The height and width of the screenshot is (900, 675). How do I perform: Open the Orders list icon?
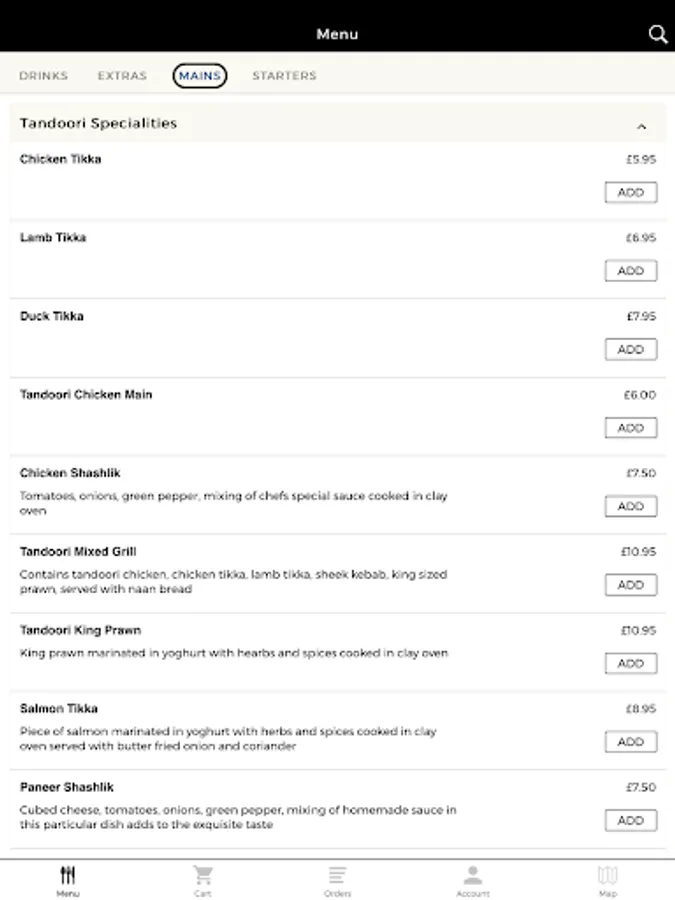(x=337, y=876)
